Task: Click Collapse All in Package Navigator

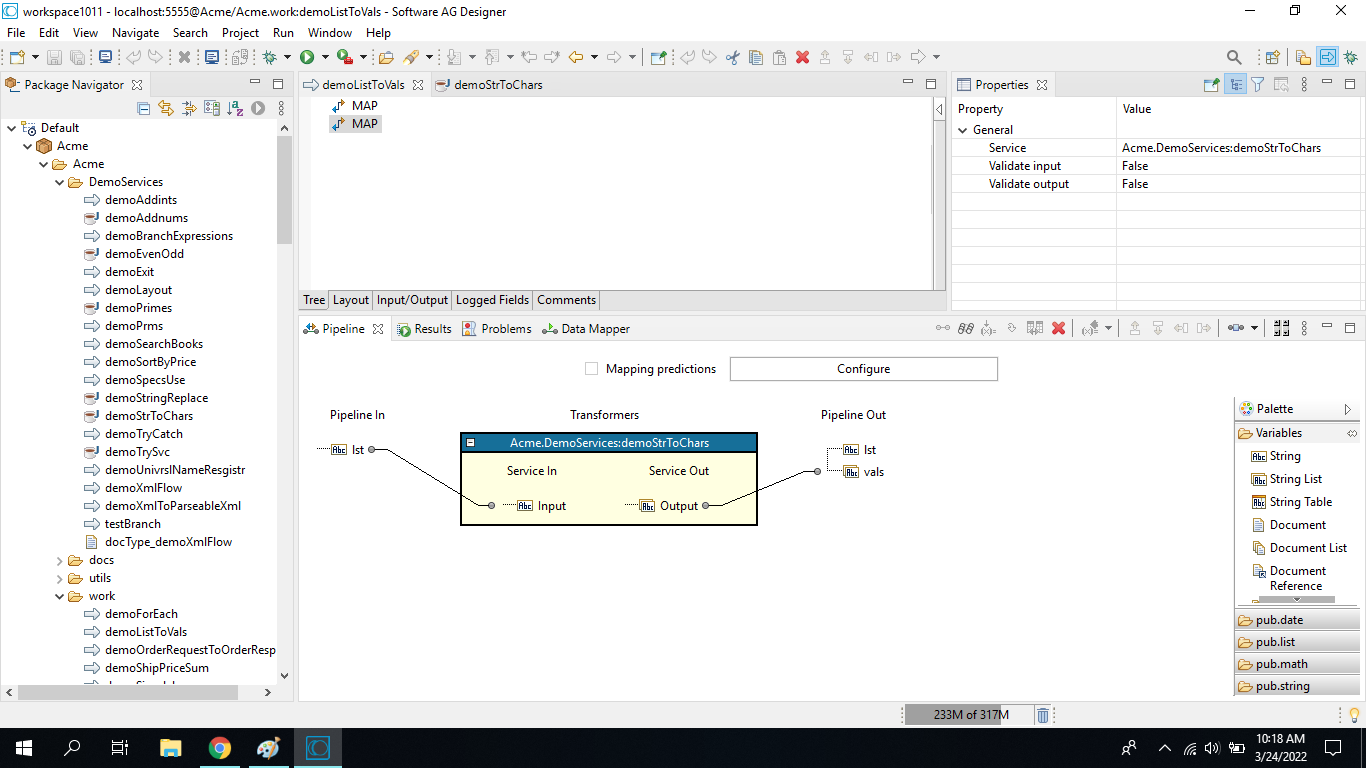Action: click(x=143, y=108)
